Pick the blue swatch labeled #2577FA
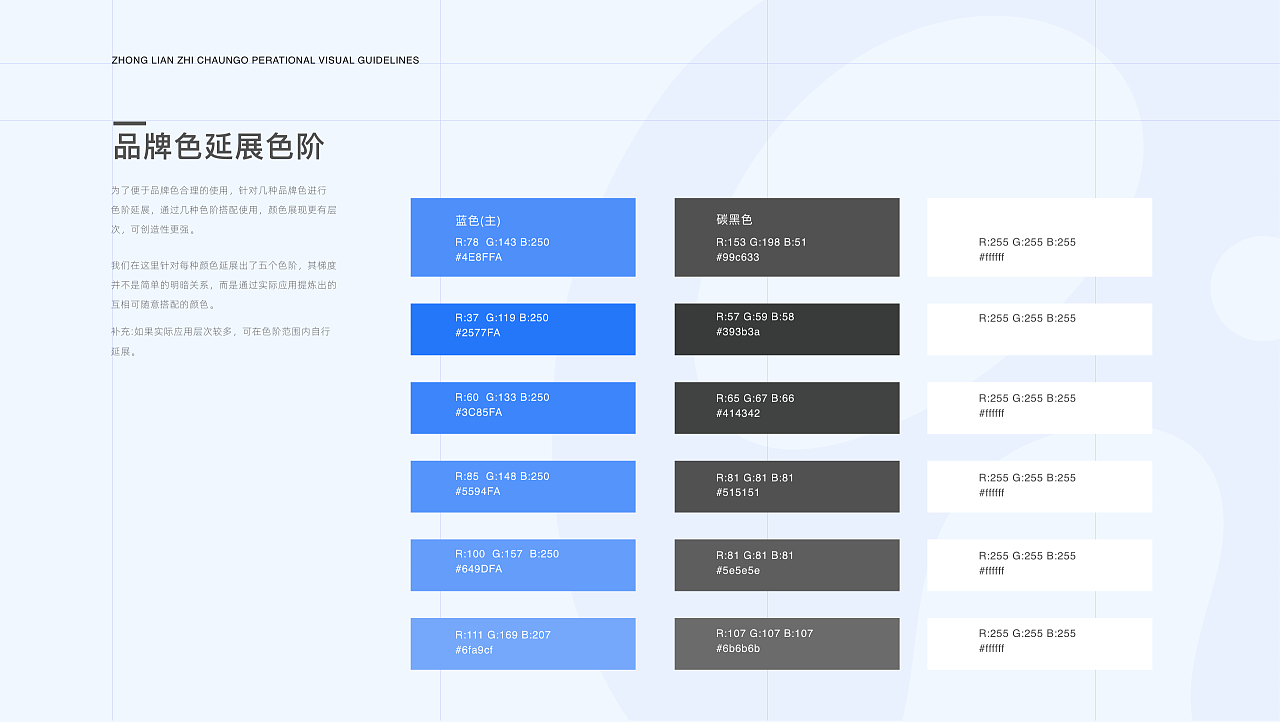This screenshot has height=722, width=1280. [x=523, y=329]
